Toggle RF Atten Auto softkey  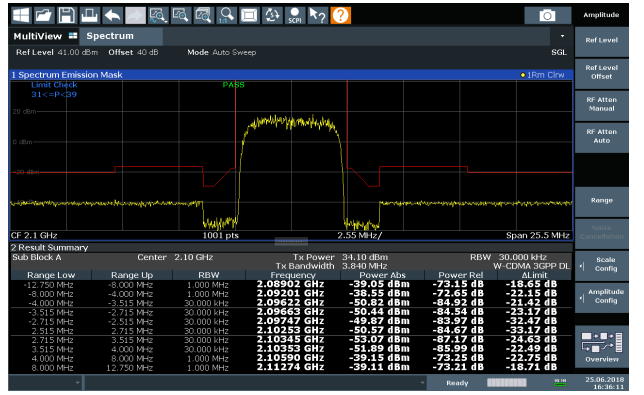click(x=602, y=136)
